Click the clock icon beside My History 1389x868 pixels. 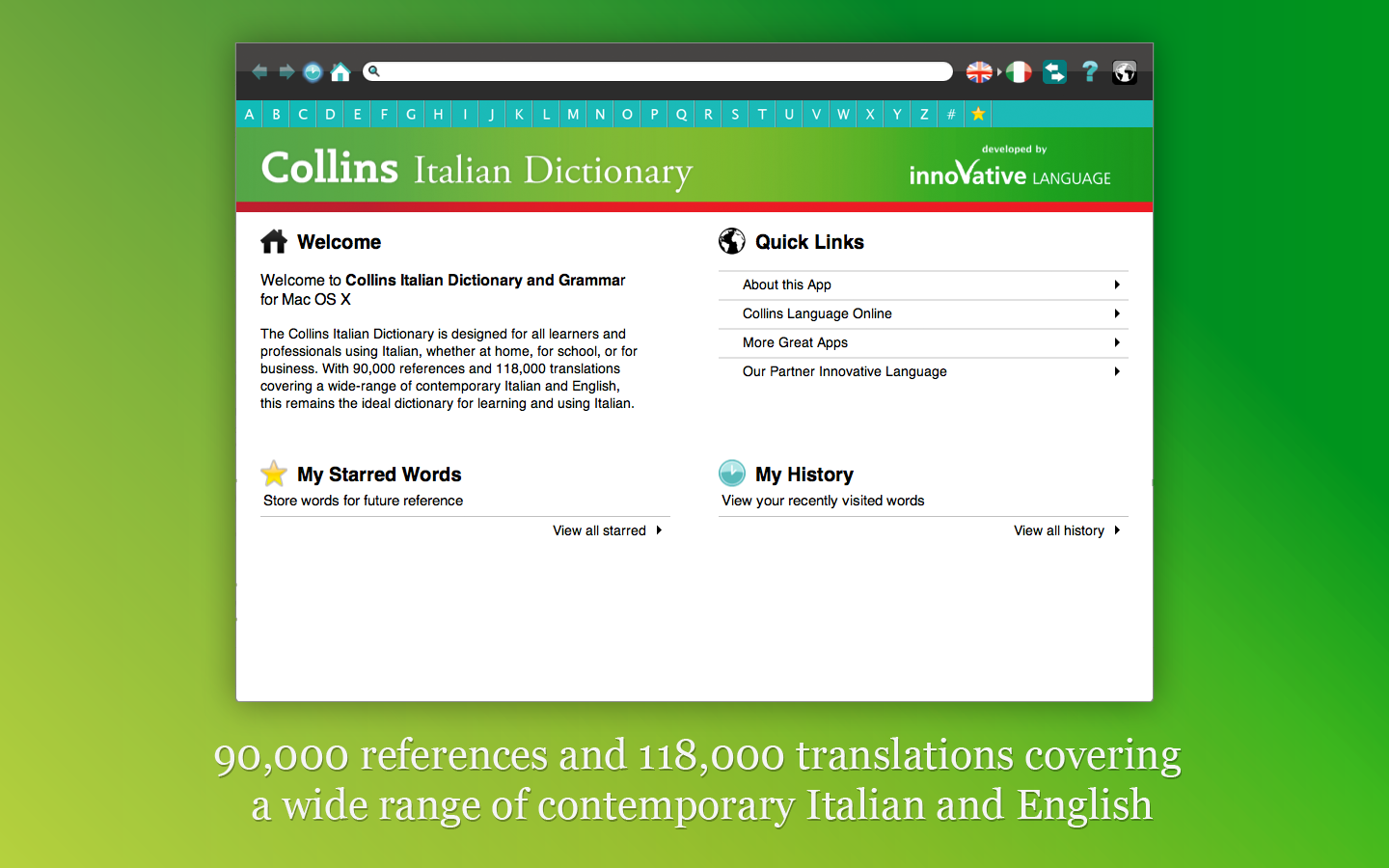(x=732, y=473)
